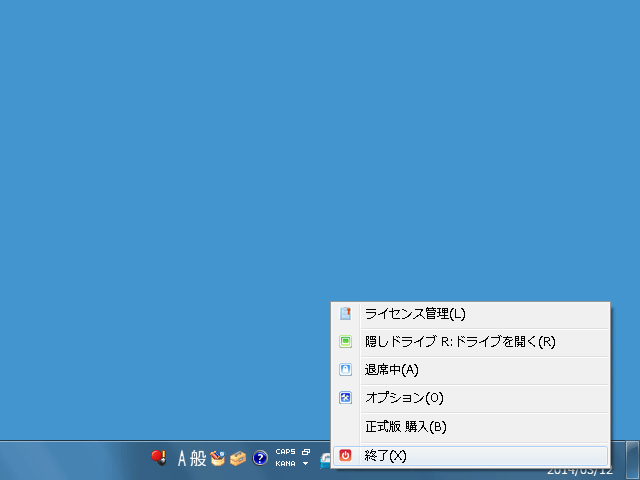Viewport: 640px width, 480px height.
Task: Open the IME toolbox icon
Action: point(238,458)
